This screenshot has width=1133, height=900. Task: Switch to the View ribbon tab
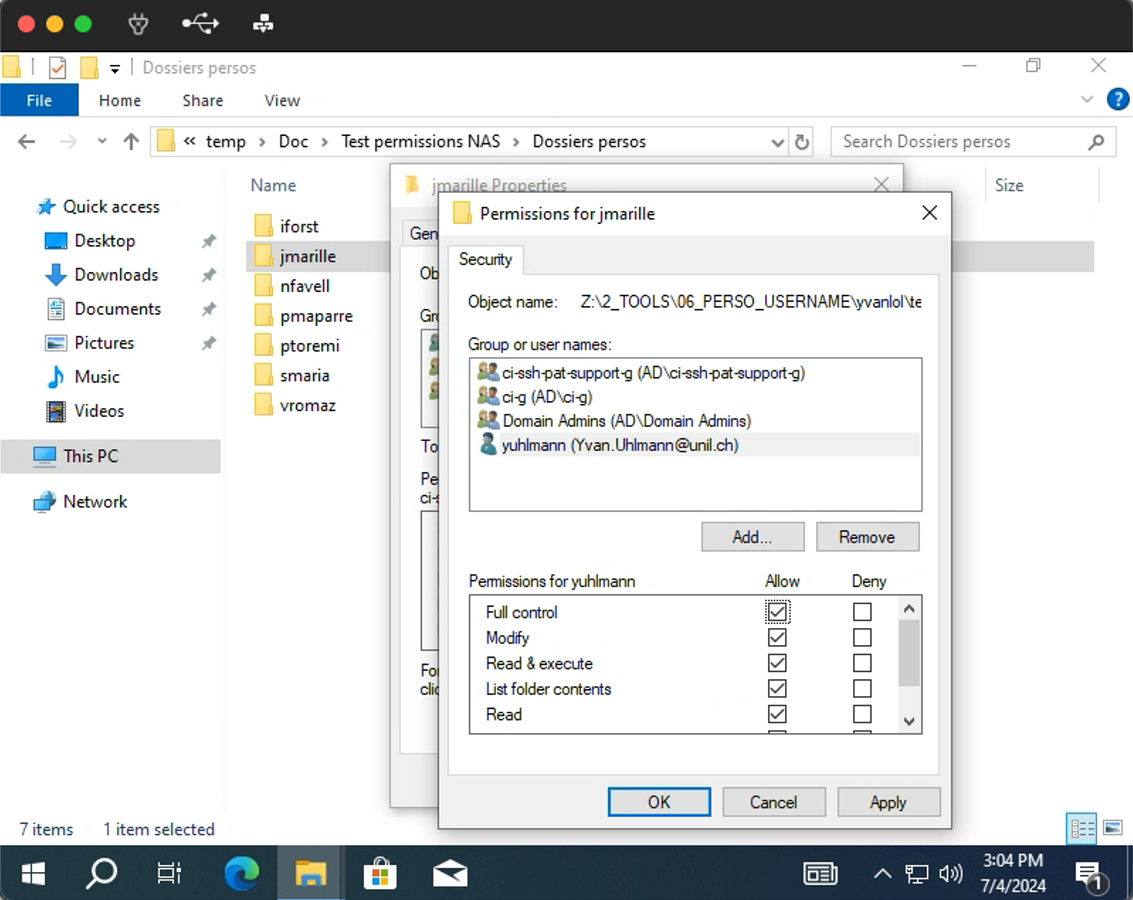pos(282,100)
